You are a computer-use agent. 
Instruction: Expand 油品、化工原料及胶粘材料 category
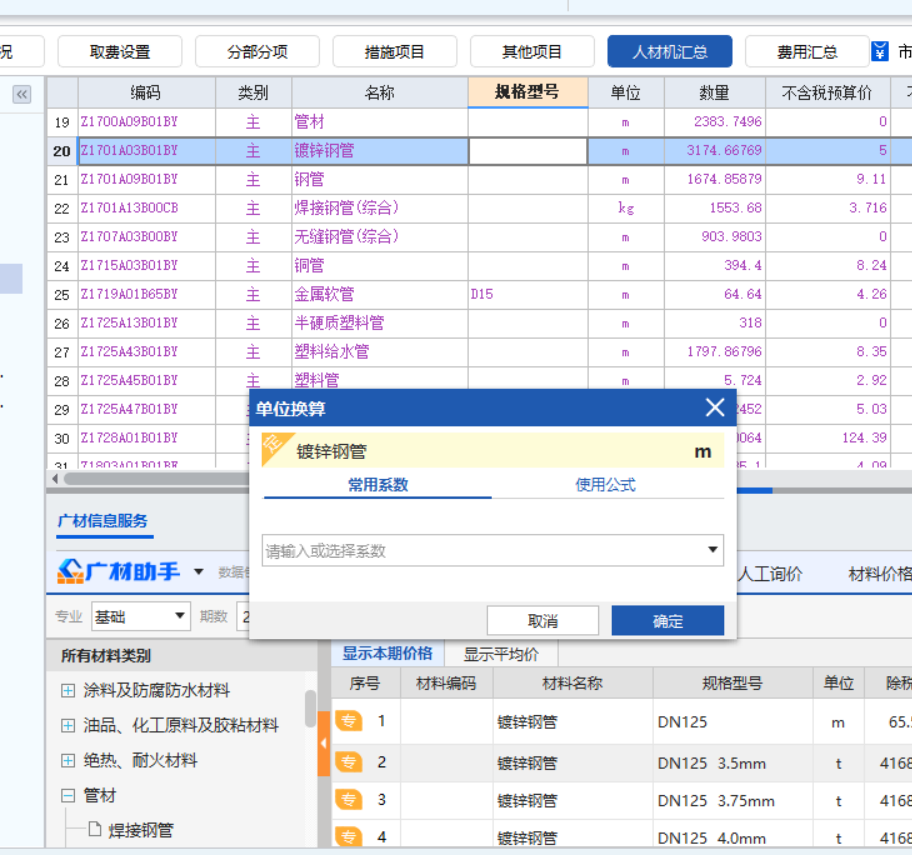(x=68, y=725)
